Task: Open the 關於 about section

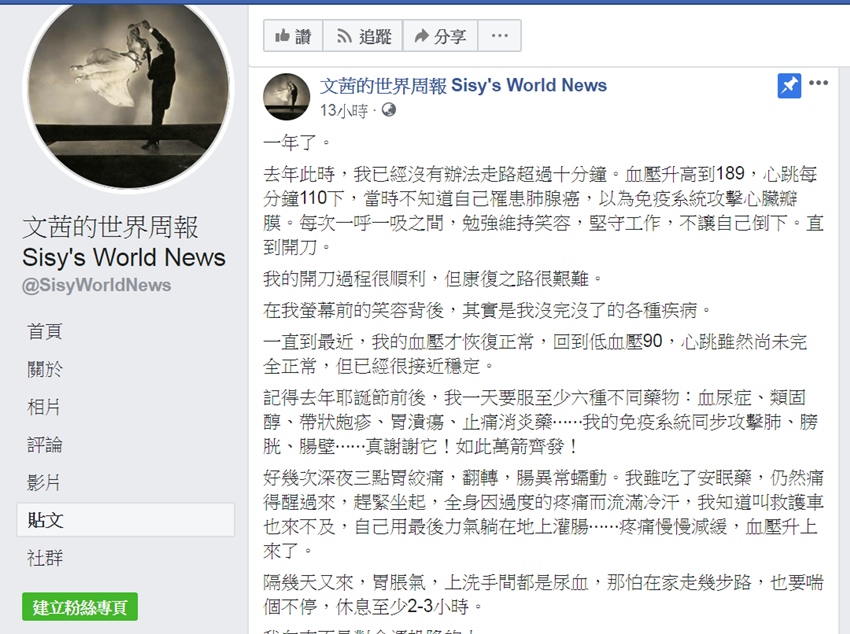Action: tap(45, 369)
